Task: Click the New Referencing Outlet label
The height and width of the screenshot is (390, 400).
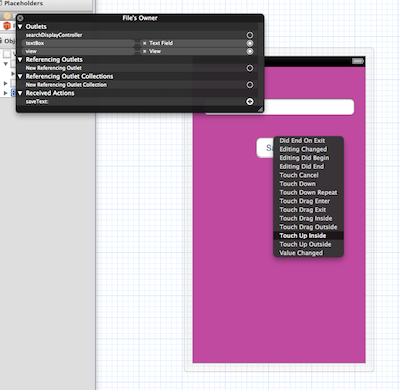Action: (54, 68)
